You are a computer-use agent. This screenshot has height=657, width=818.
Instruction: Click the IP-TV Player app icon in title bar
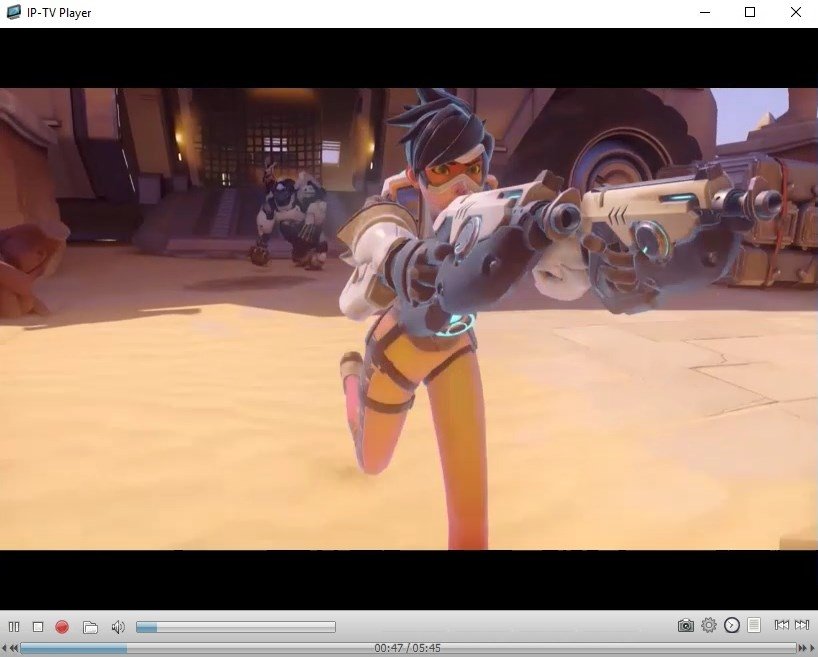coord(14,13)
